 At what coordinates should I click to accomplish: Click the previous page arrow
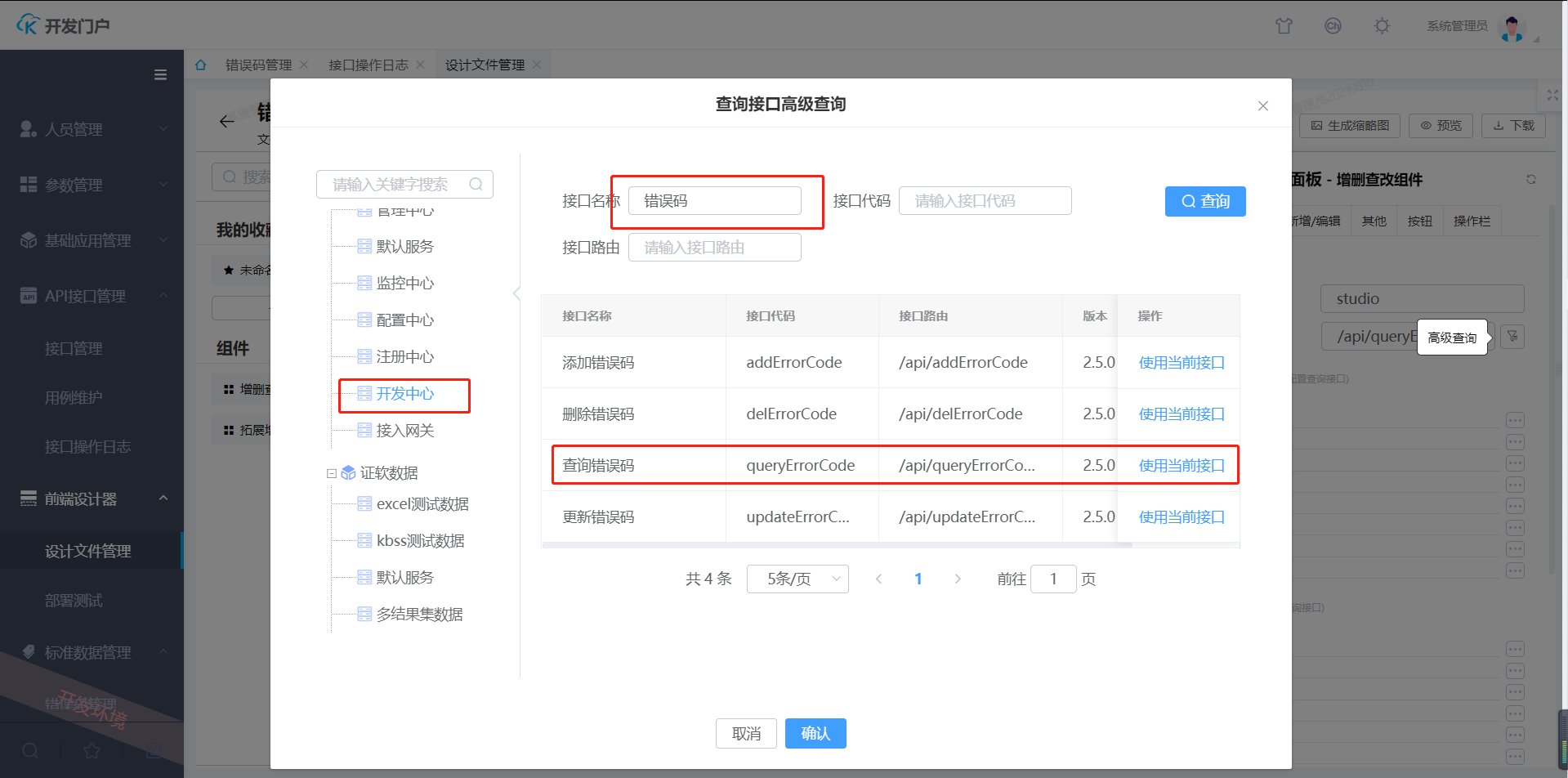click(x=878, y=579)
